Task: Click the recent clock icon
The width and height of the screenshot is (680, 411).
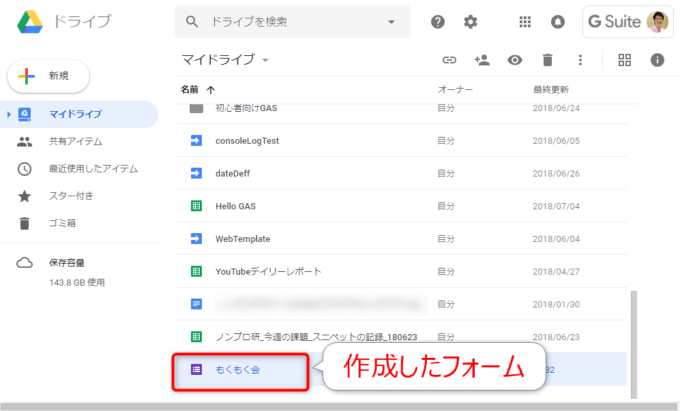Action: pyautogui.click(x=24, y=169)
